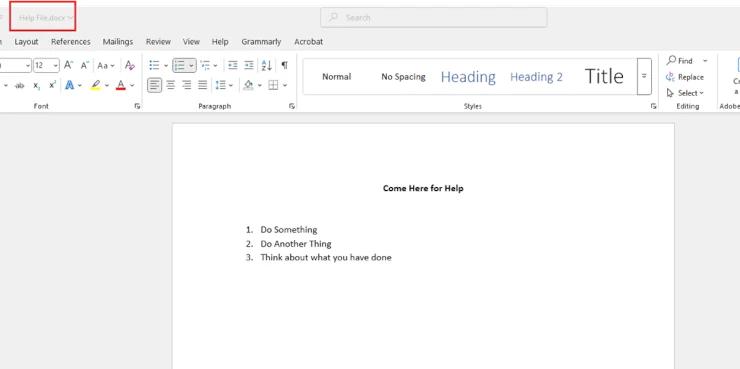The height and width of the screenshot is (369, 740).
Task: Apply text effects with the blue outlined A
Action: click(70, 85)
